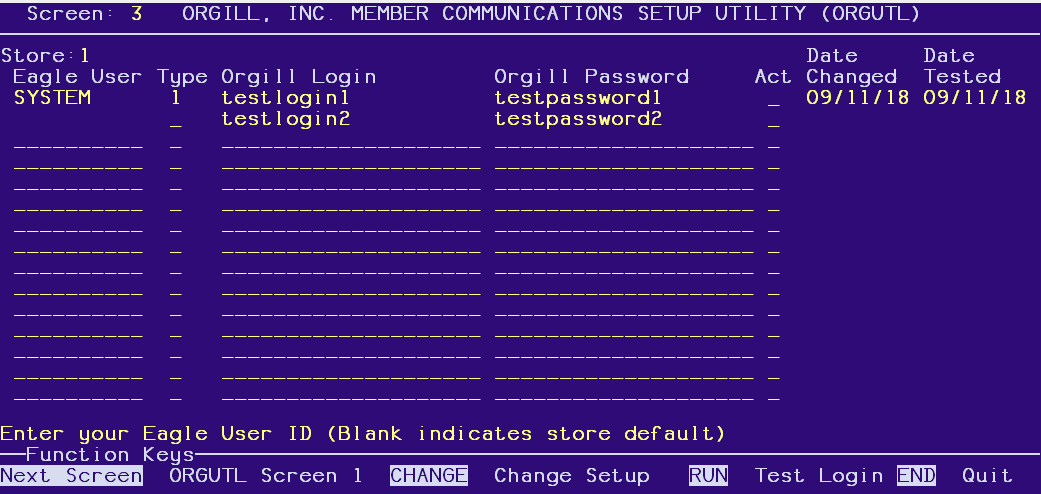Select the testpassword1 password field
This screenshot has width=1041, height=494.
tap(578, 98)
